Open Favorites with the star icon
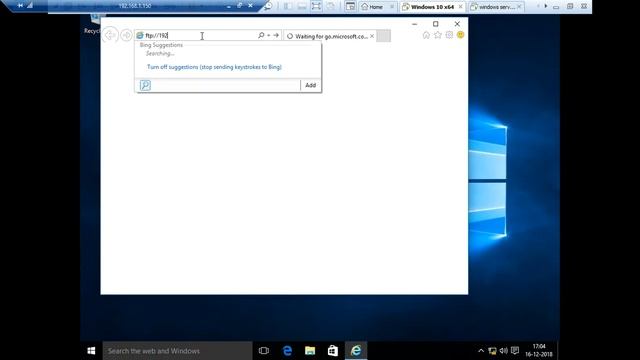 click(438, 35)
